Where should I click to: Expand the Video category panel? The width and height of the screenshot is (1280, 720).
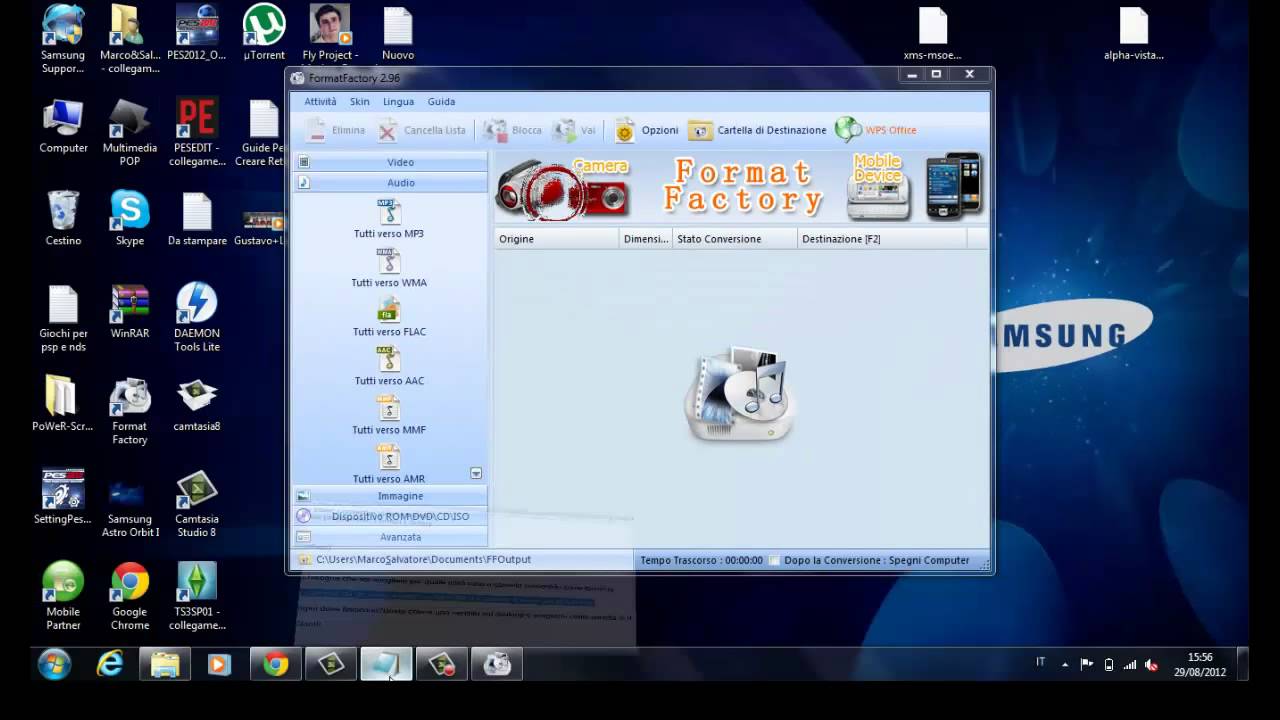click(390, 162)
